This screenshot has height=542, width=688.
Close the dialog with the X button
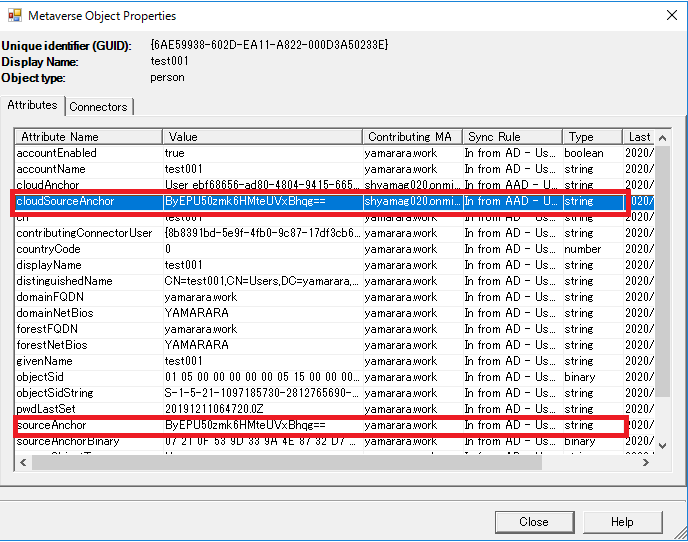click(x=671, y=15)
